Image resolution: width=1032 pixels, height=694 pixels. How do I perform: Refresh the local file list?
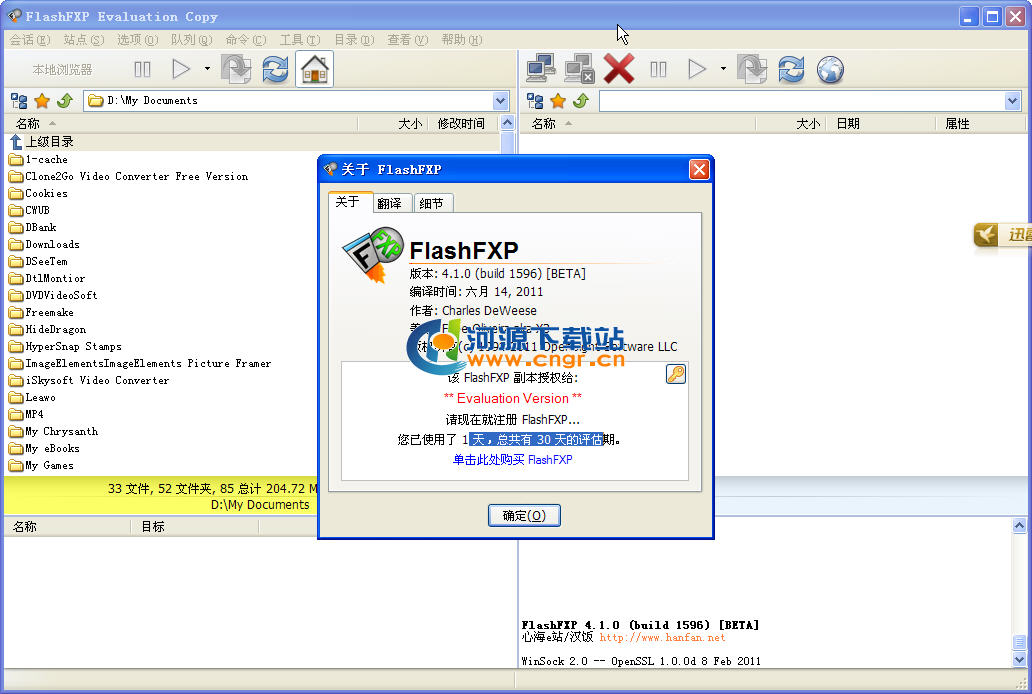275,69
